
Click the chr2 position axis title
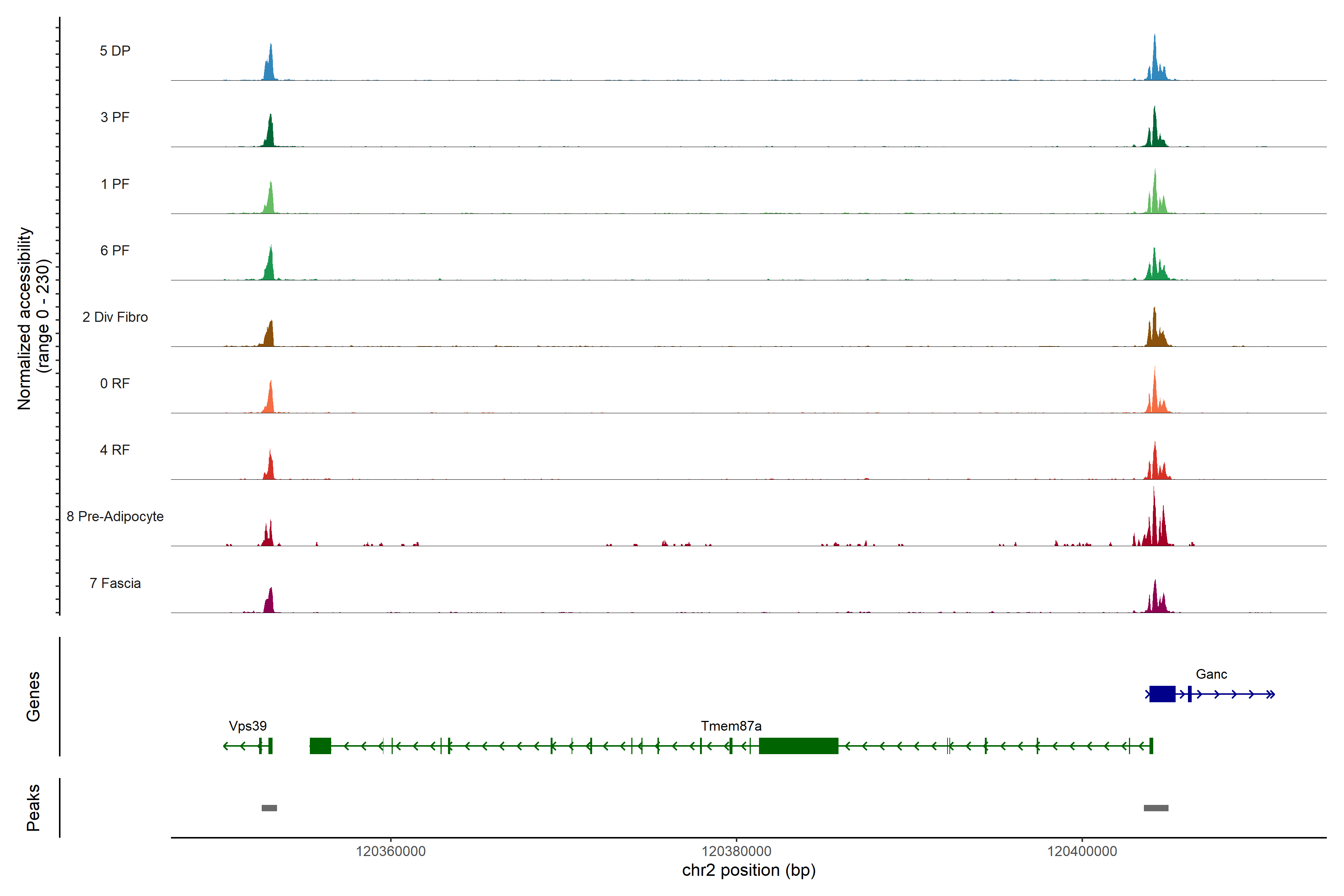pyautogui.click(x=749, y=870)
